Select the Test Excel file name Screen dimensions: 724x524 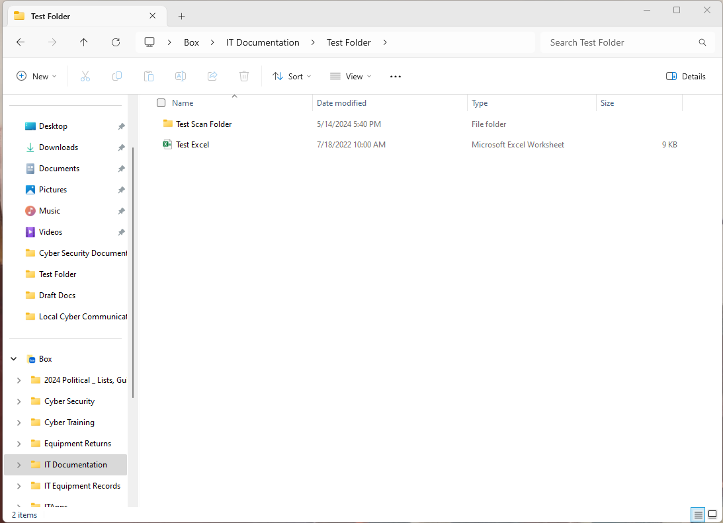193,145
